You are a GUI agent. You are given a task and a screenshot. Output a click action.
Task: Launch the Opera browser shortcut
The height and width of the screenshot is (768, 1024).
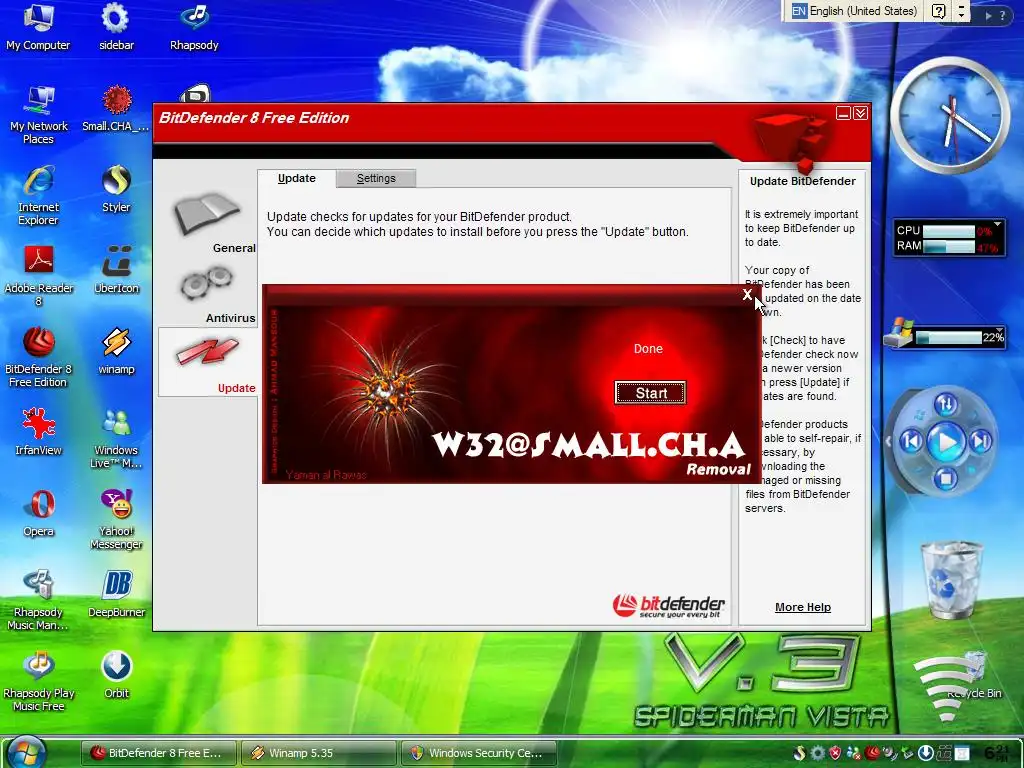39,513
